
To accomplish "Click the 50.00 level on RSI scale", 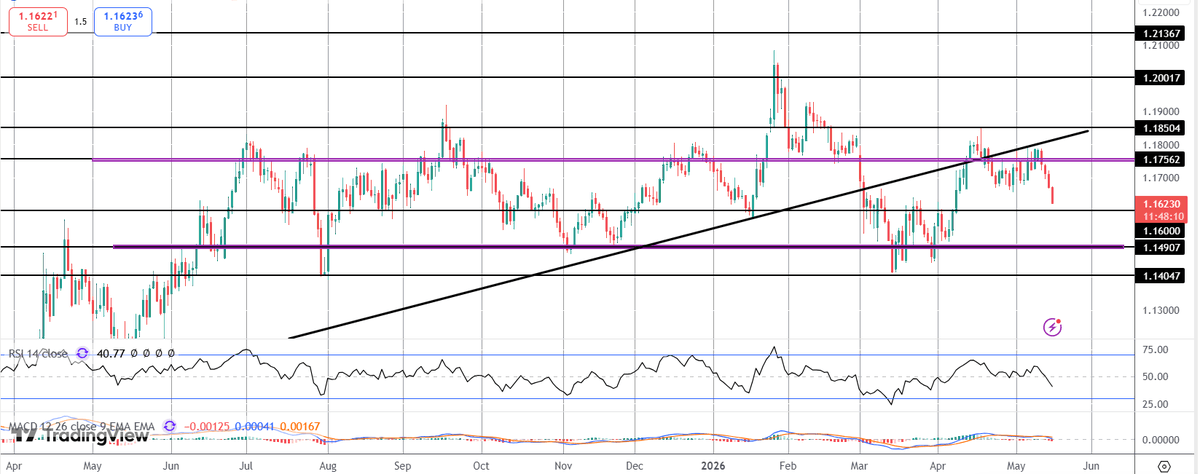I will [1156, 377].
